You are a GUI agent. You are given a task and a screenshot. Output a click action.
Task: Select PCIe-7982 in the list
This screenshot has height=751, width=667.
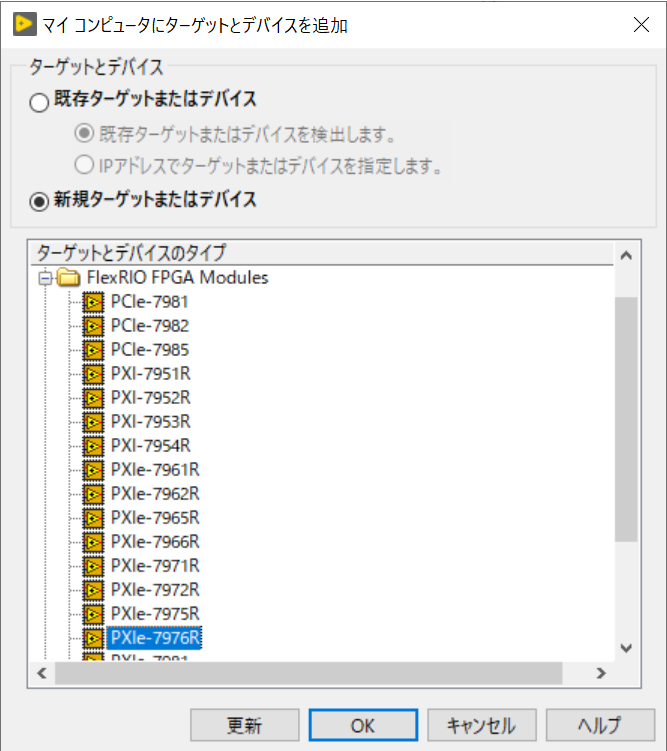click(x=150, y=326)
